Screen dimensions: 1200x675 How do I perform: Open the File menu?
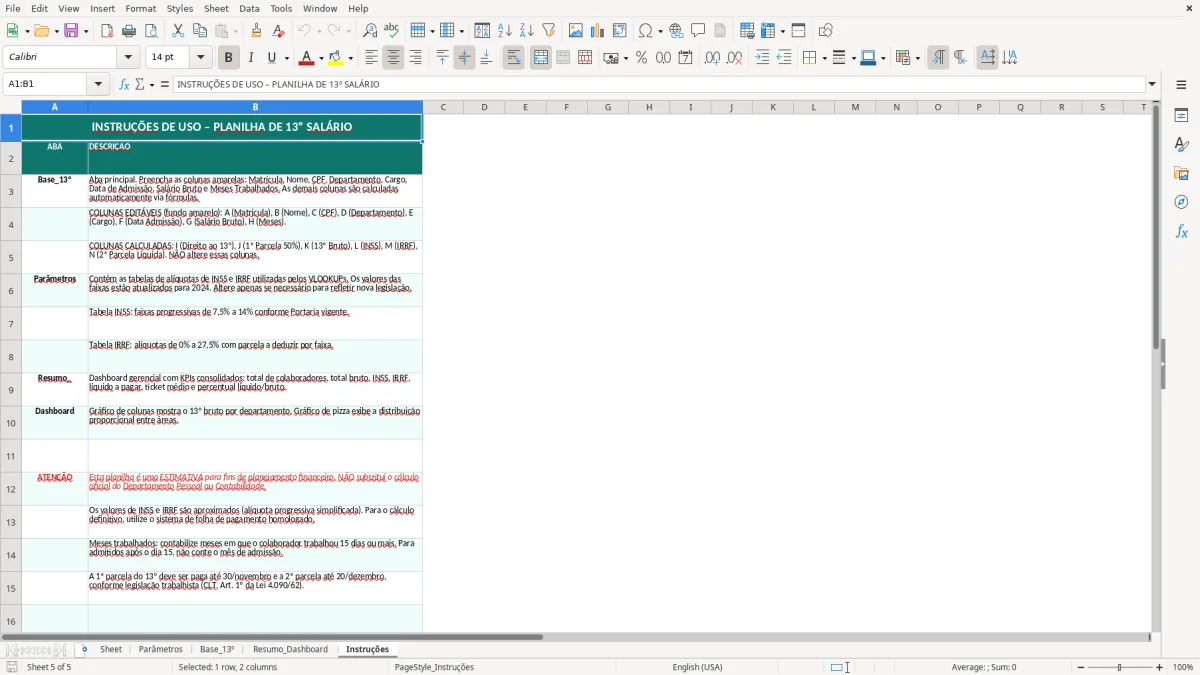coord(13,8)
